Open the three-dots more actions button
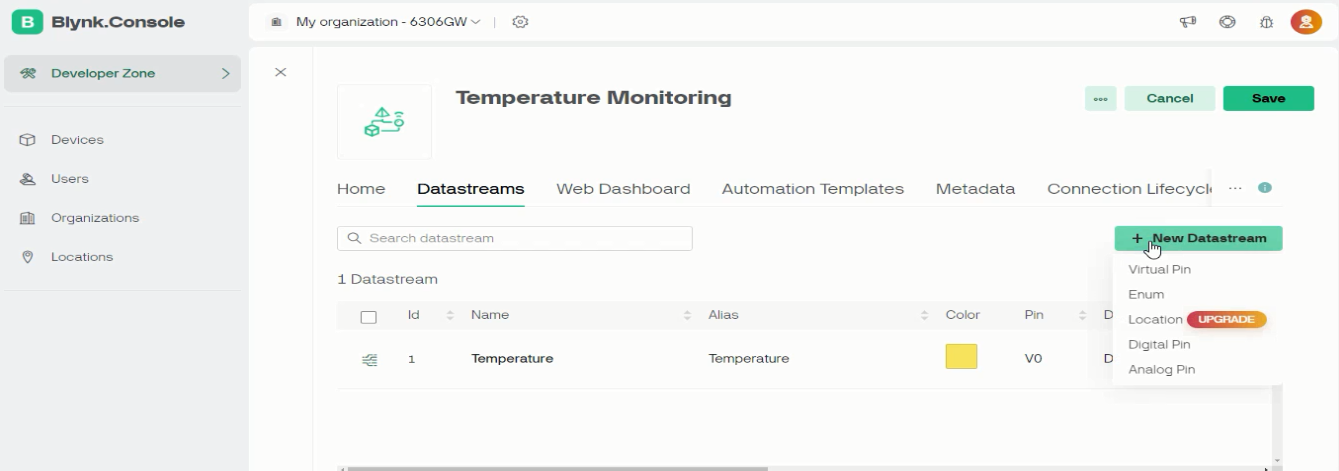1339x471 pixels. [x=1100, y=98]
